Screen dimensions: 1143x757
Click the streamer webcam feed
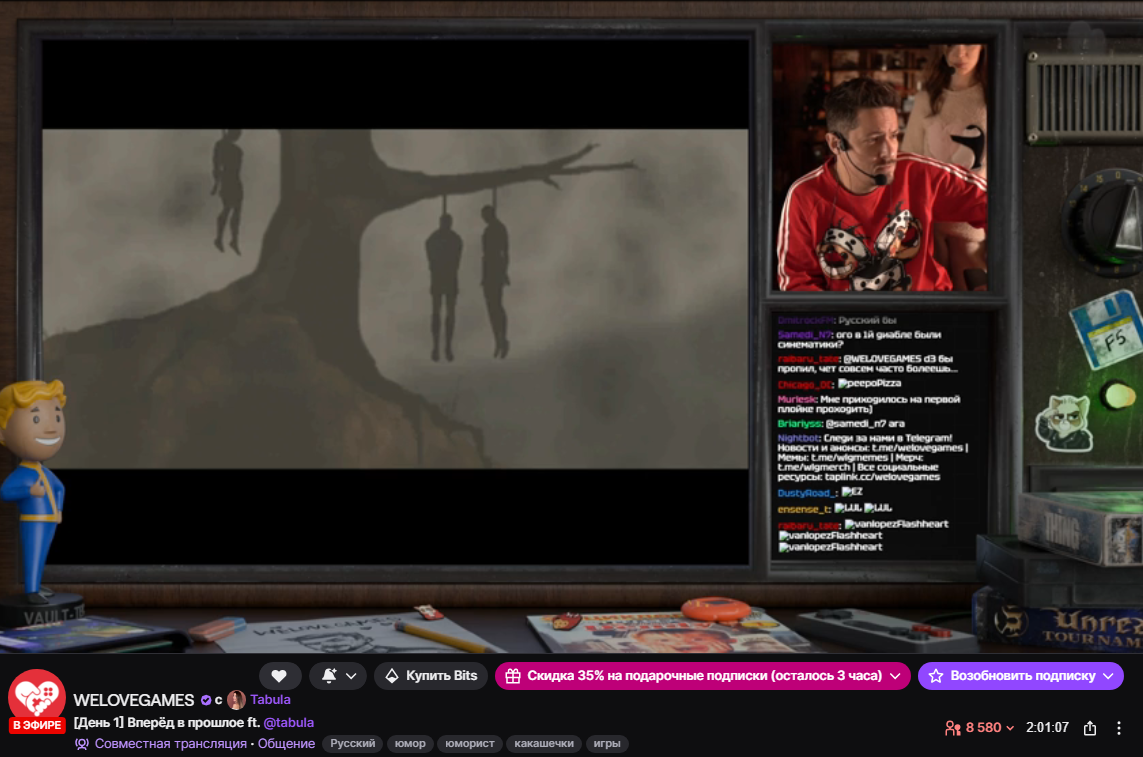pyautogui.click(x=880, y=167)
